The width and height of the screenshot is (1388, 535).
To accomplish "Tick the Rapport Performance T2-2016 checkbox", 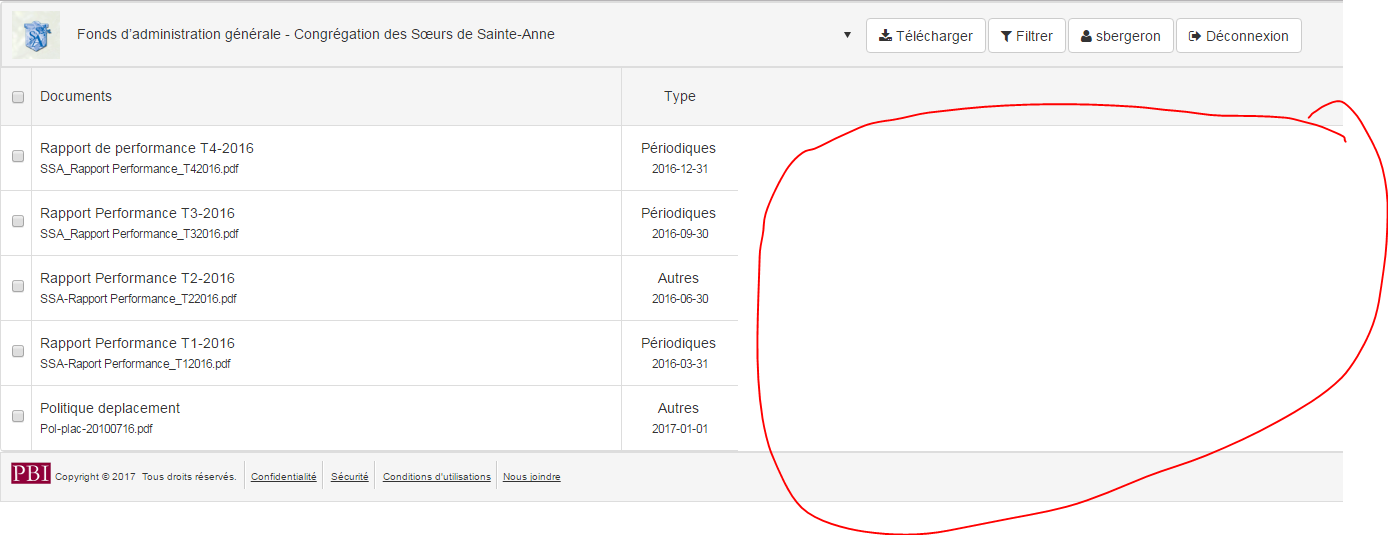I will tap(17, 286).
